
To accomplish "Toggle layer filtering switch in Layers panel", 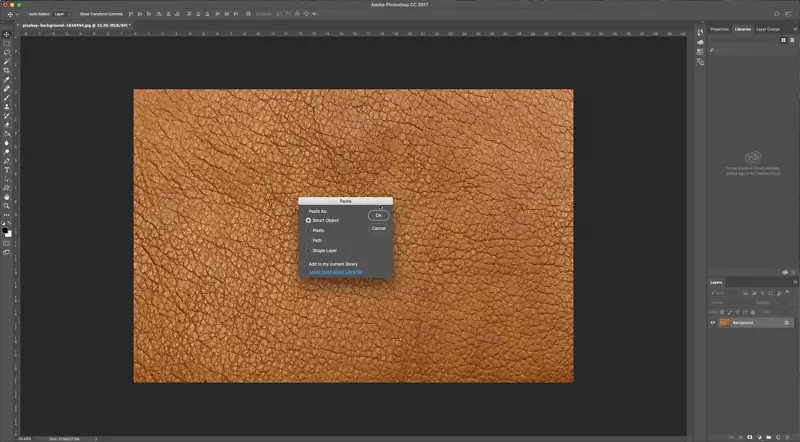I will coord(787,292).
